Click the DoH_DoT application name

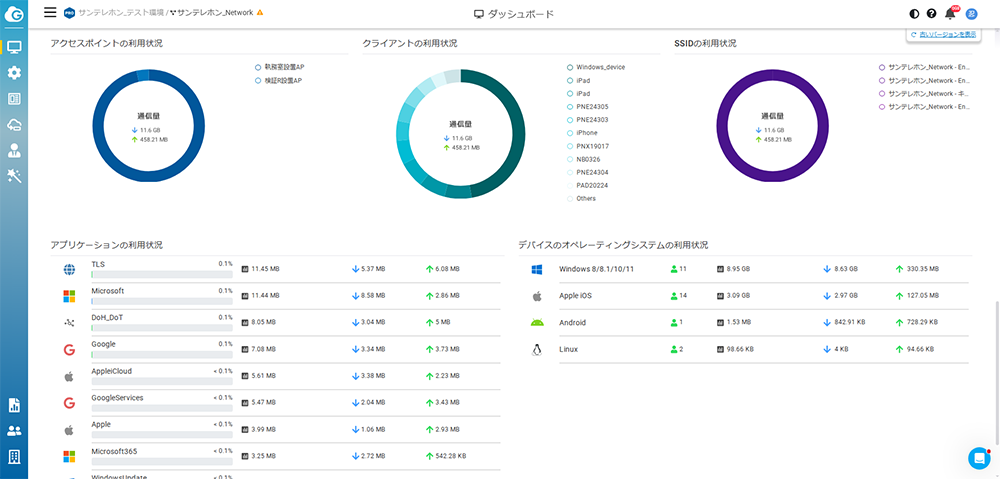coord(108,317)
